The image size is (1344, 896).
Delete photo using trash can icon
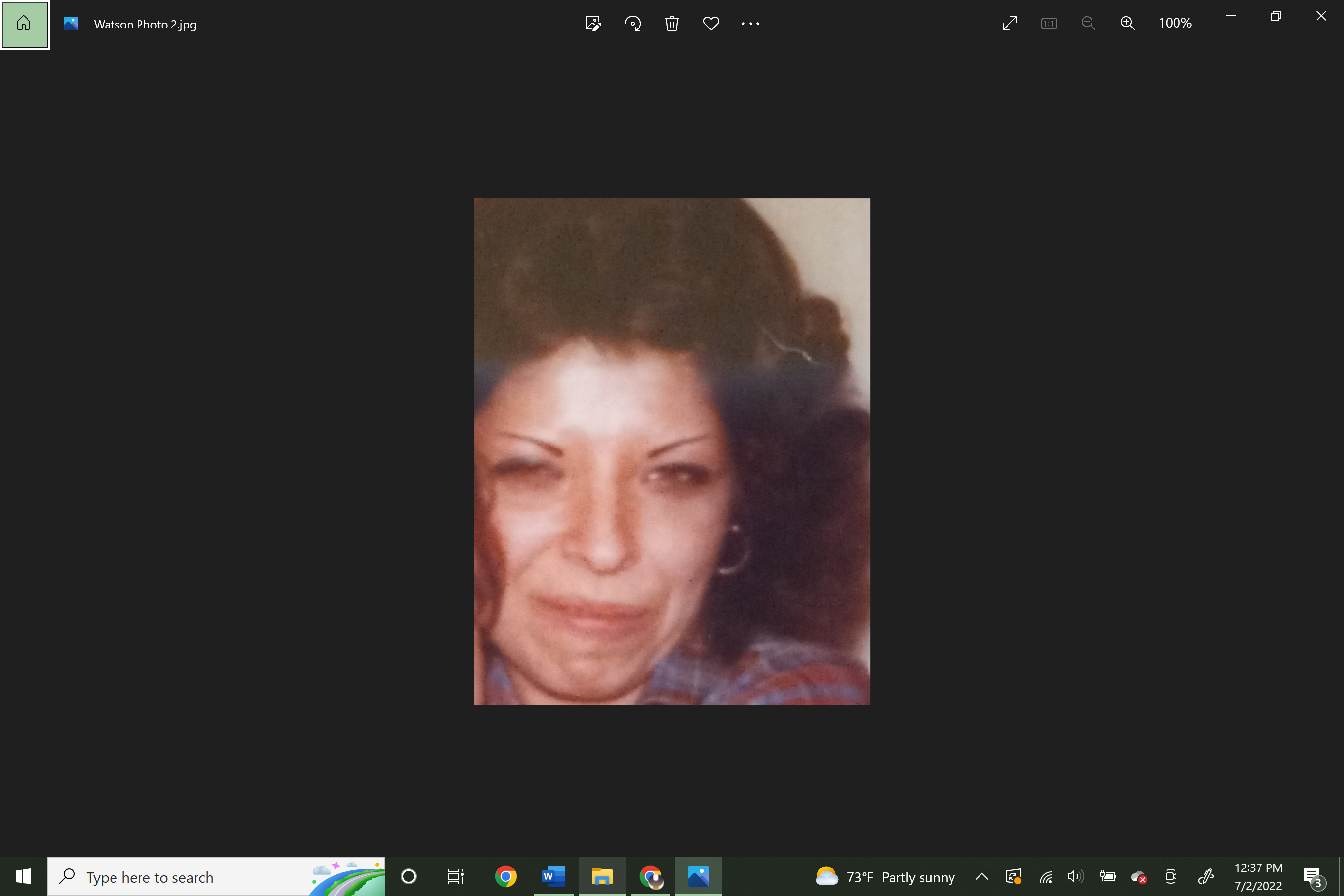tap(672, 24)
